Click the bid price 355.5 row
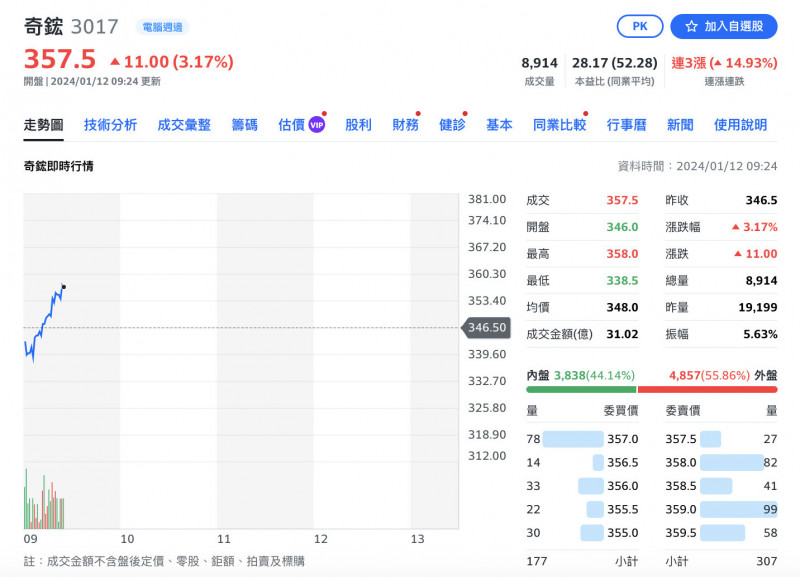Viewport: 800px width, 577px height. tap(582, 510)
